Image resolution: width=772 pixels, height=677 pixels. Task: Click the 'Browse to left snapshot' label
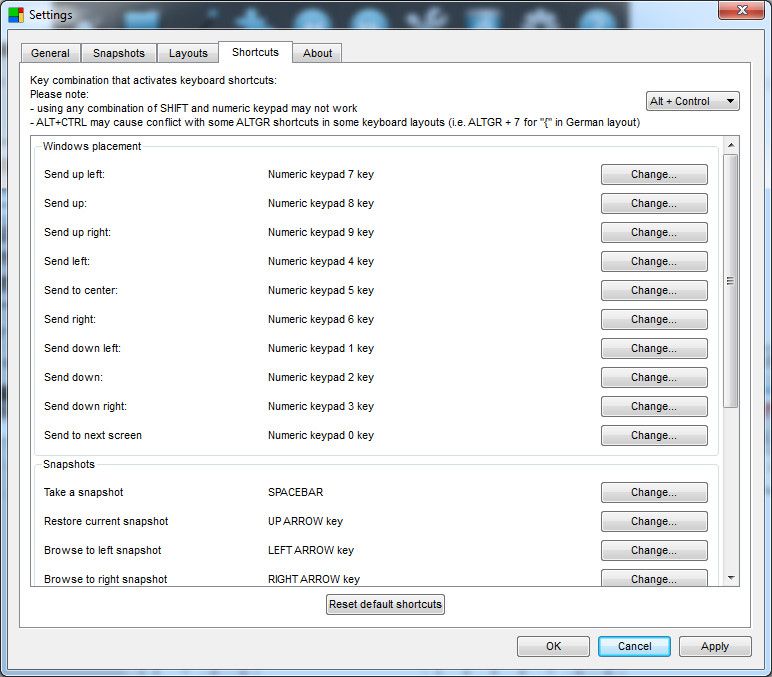coord(102,550)
